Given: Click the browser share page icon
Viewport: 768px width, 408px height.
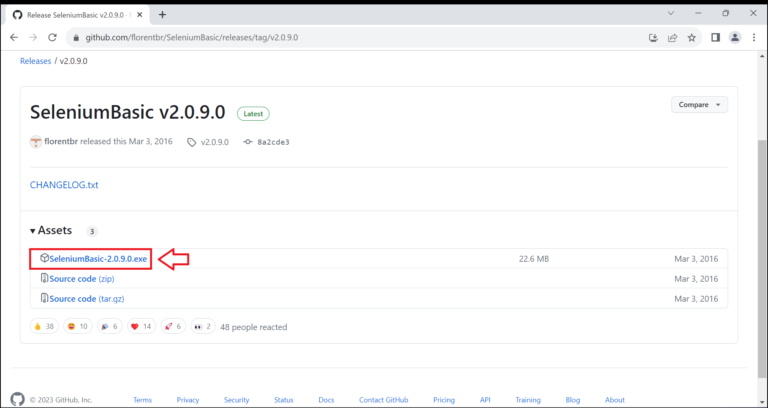Looking at the screenshot, I should coord(673,37).
